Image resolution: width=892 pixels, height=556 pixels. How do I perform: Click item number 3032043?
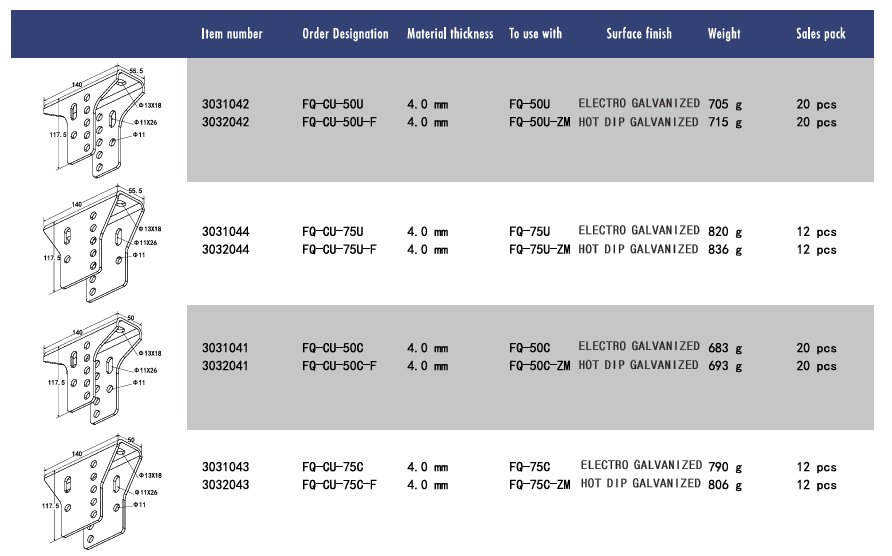(225, 484)
